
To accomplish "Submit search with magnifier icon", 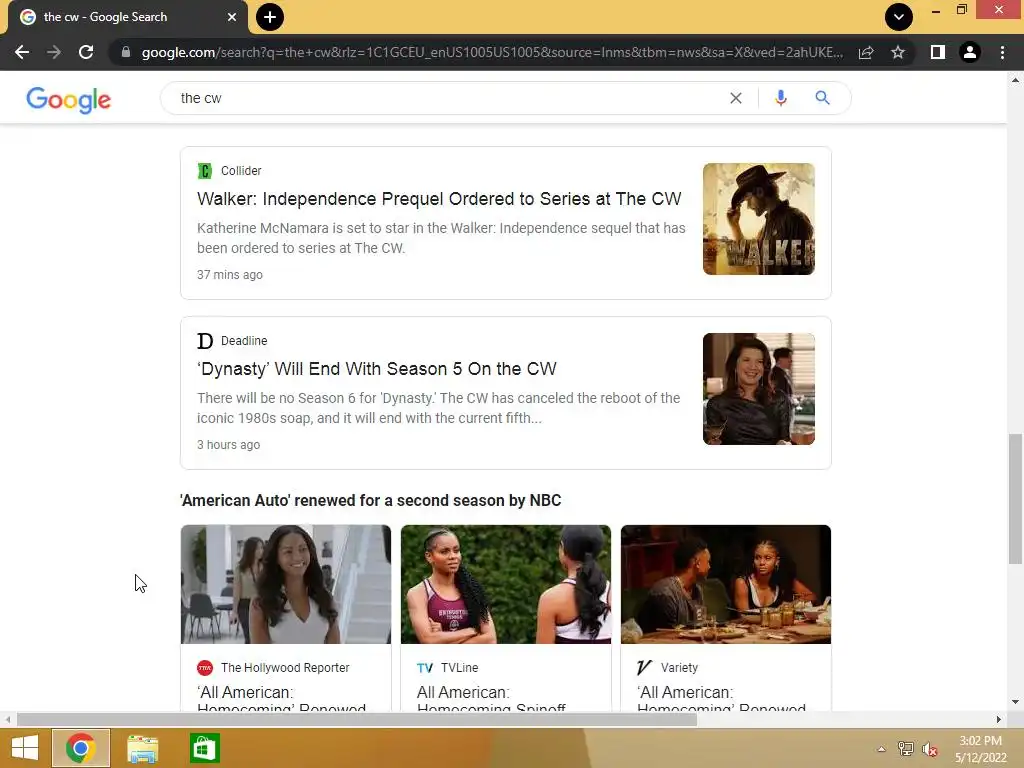I will (822, 98).
